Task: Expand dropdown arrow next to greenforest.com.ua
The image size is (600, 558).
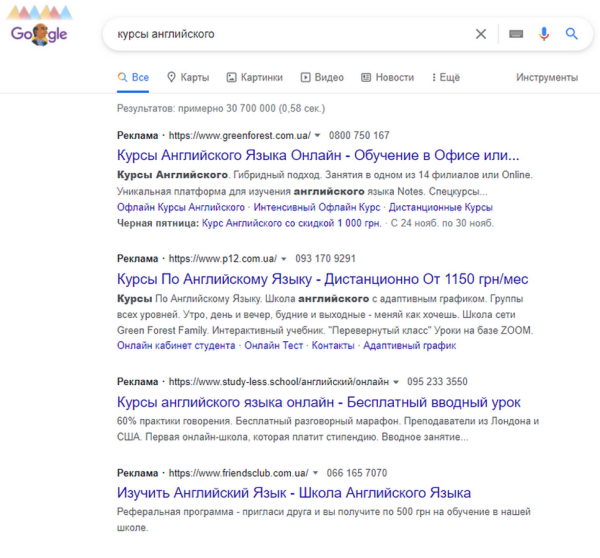Action: click(x=317, y=135)
